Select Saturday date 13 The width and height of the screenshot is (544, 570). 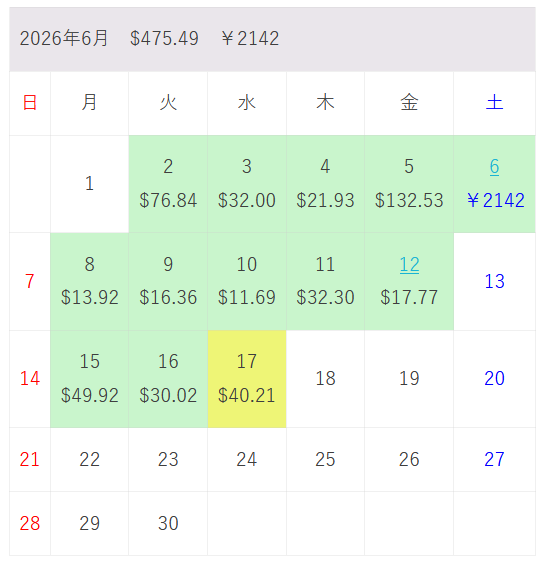click(495, 281)
